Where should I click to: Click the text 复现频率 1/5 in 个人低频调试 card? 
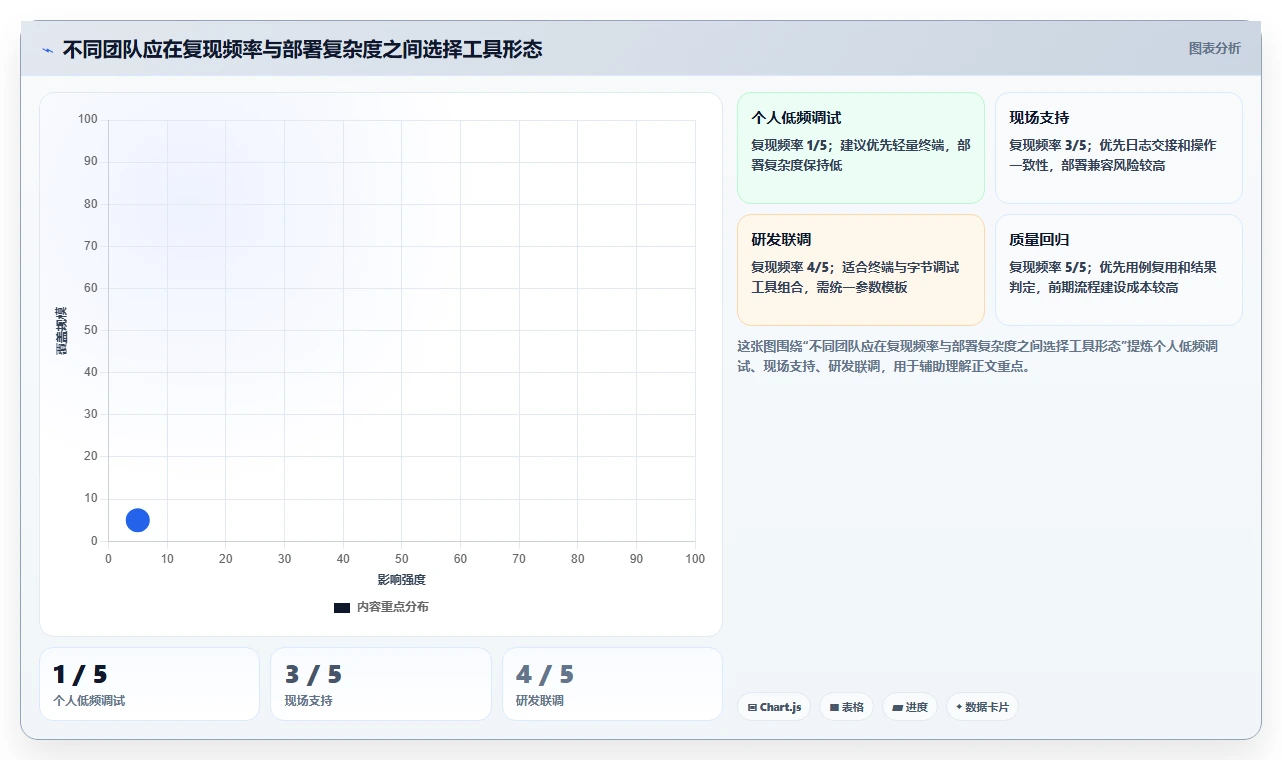pyautogui.click(x=792, y=145)
